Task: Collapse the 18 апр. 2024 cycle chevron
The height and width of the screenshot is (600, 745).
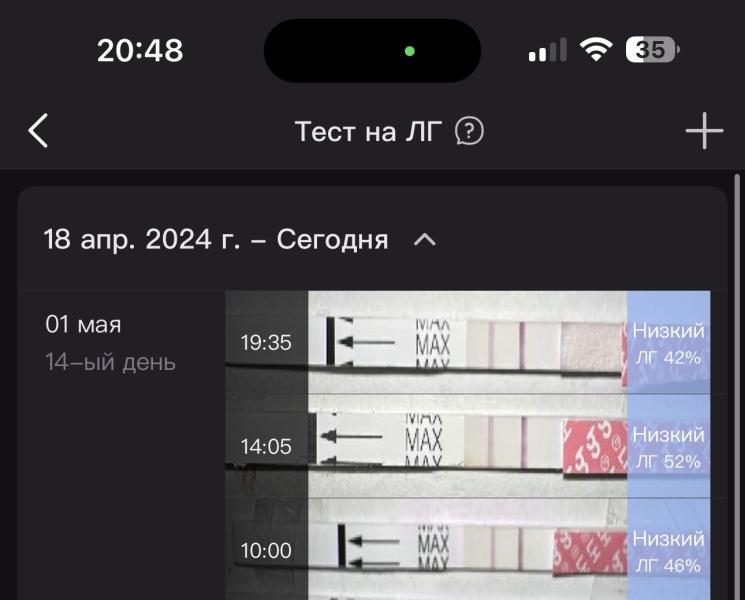Action: (x=425, y=240)
